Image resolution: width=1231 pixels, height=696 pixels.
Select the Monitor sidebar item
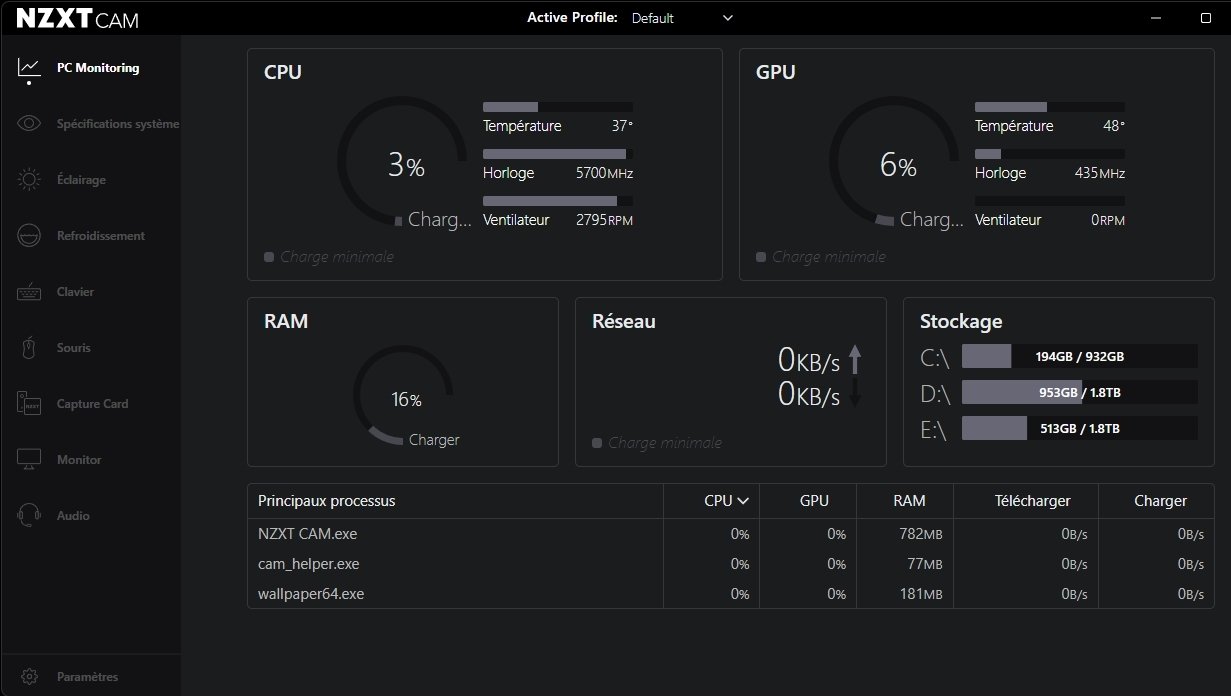tap(79, 460)
